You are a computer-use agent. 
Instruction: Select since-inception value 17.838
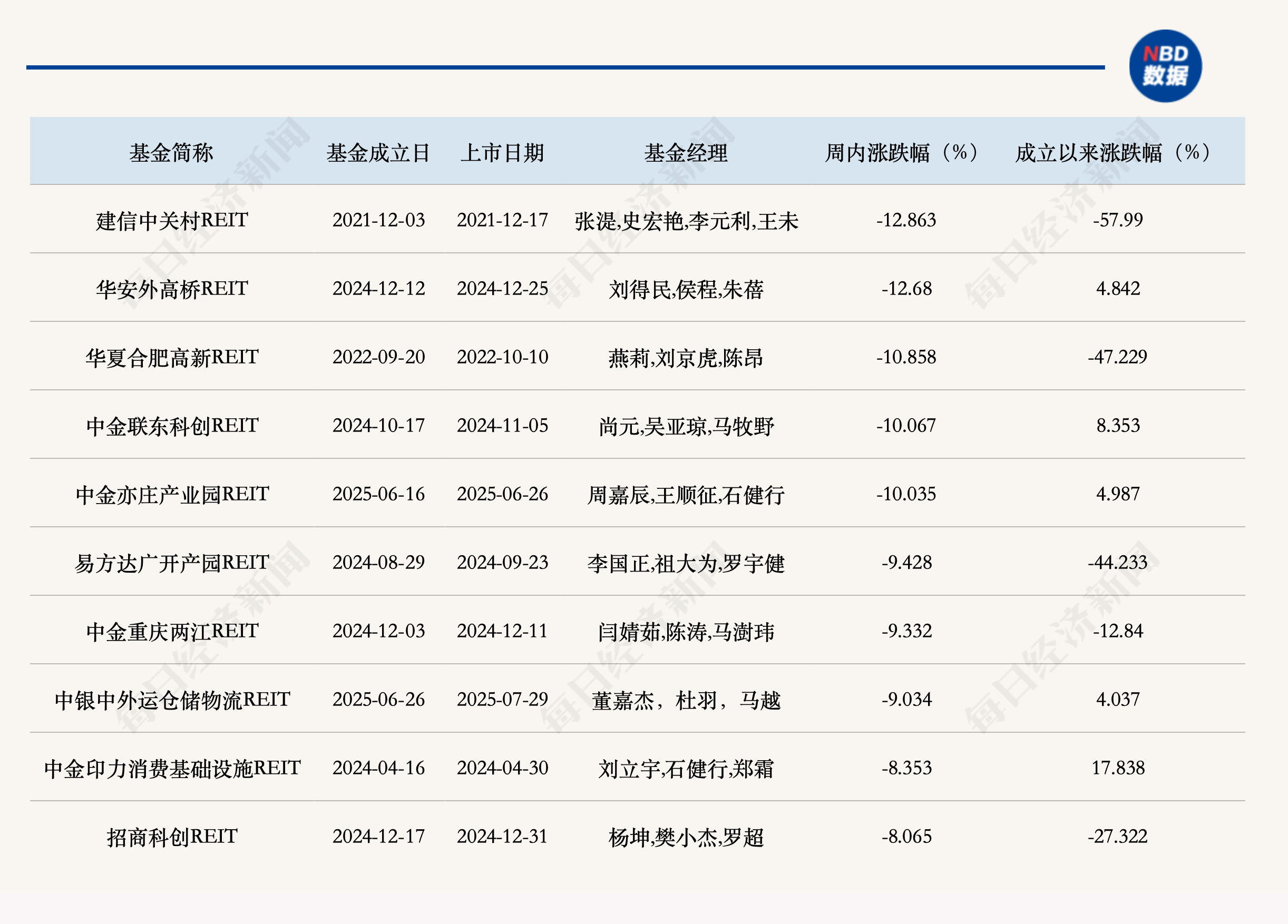pyautogui.click(x=1118, y=768)
